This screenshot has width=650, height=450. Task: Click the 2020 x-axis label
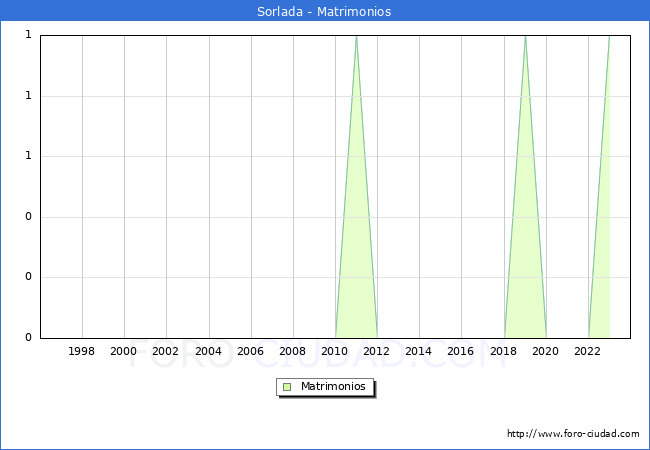(546, 351)
